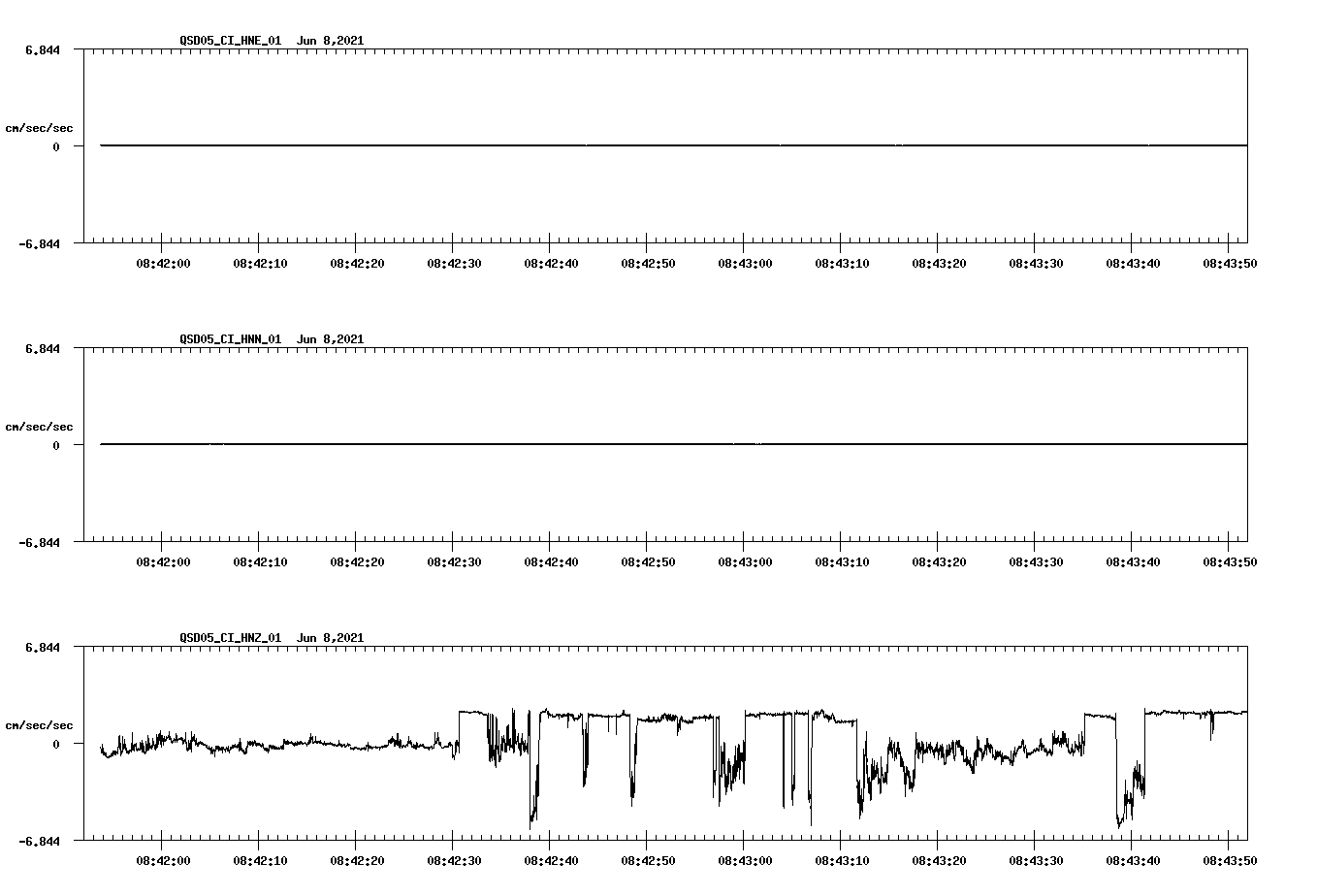Click the flat trace line in HNN plot

pos(674,444)
